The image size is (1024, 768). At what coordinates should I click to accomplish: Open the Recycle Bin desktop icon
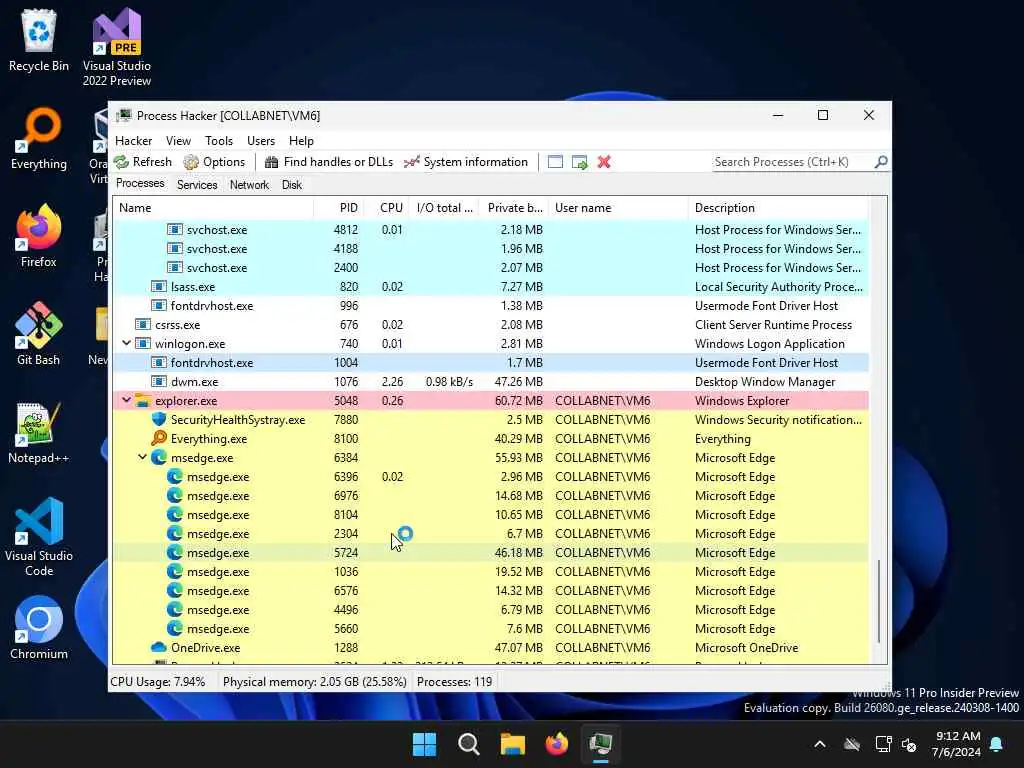[x=39, y=40]
